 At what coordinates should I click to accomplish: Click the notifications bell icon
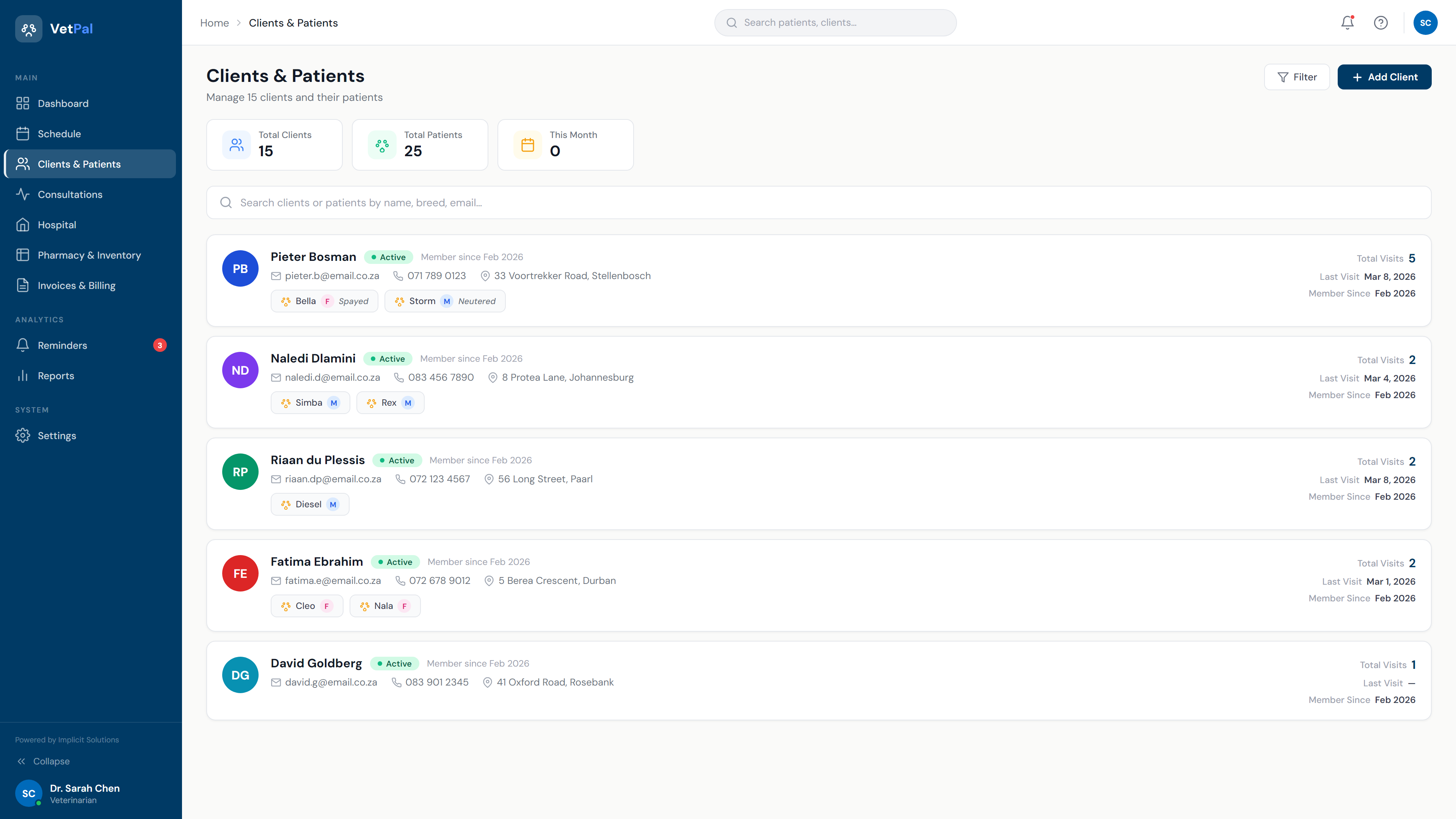[x=1348, y=23]
